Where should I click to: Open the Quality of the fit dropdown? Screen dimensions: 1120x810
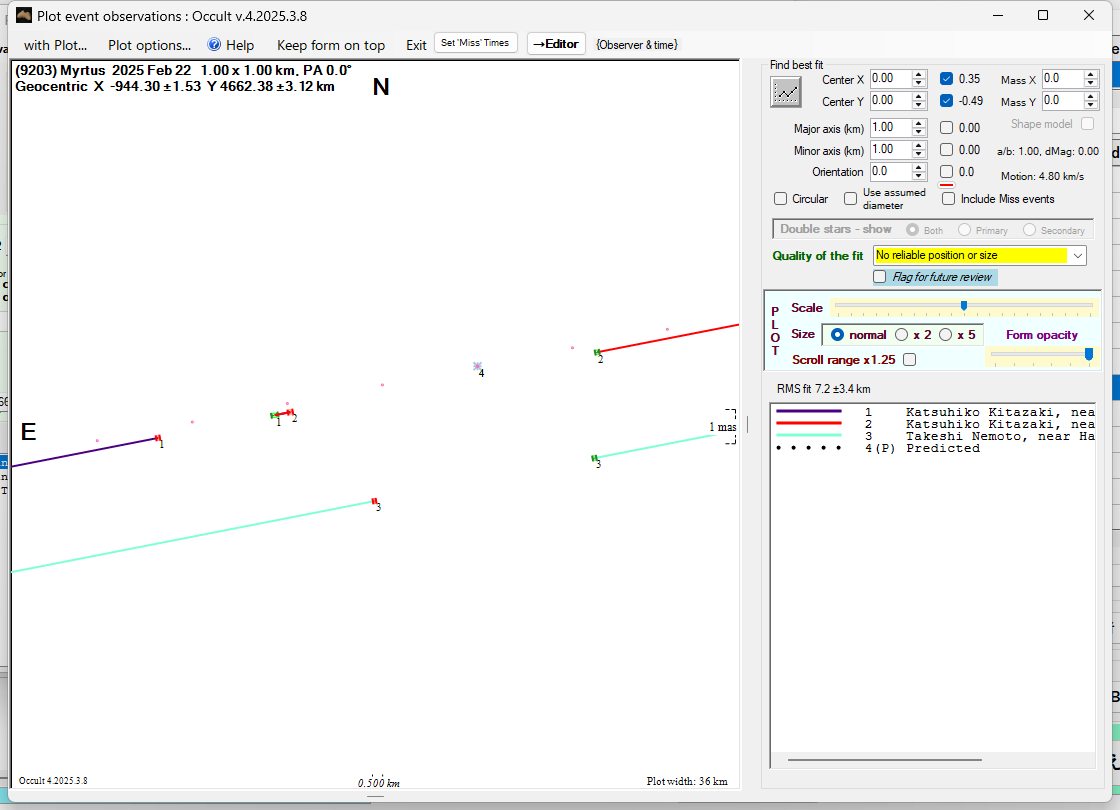1077,256
